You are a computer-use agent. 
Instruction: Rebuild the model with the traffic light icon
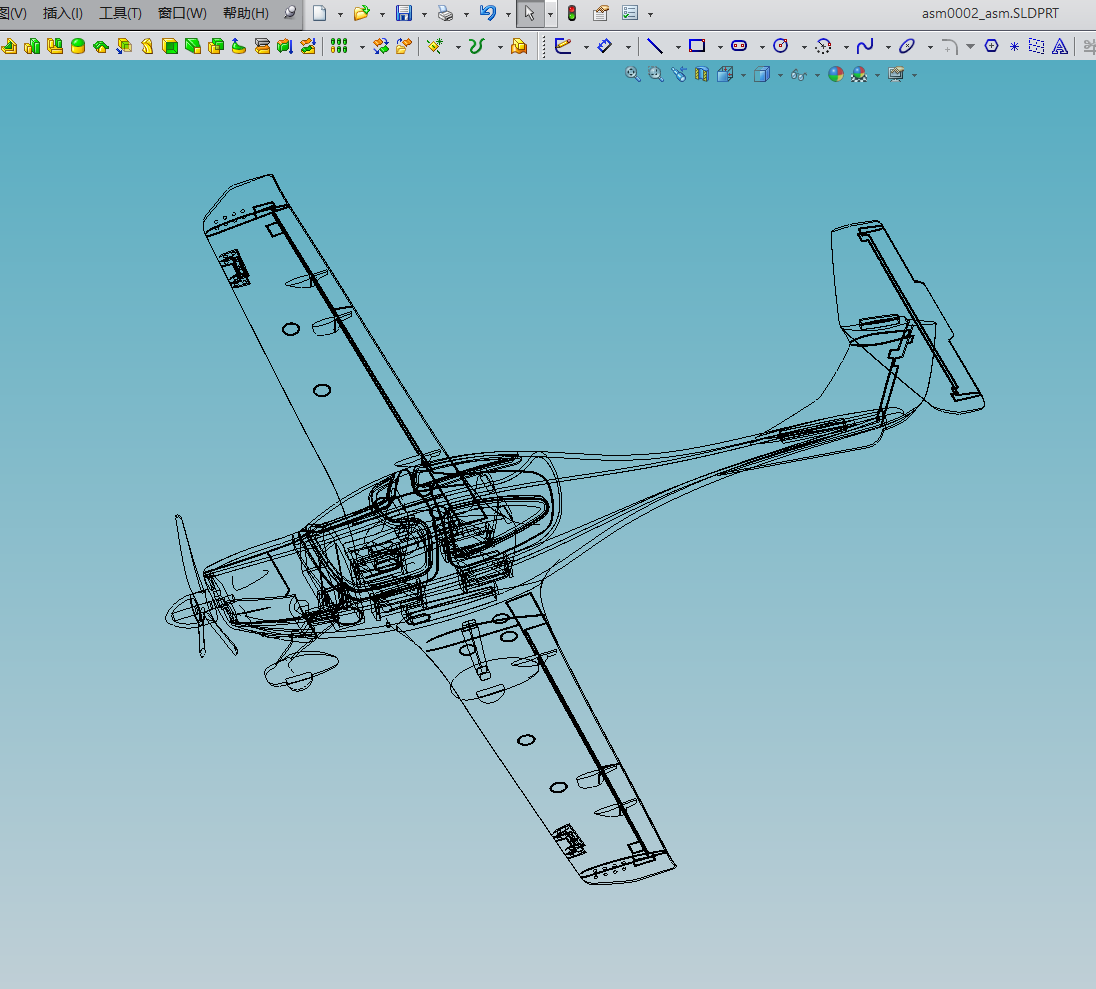[572, 13]
